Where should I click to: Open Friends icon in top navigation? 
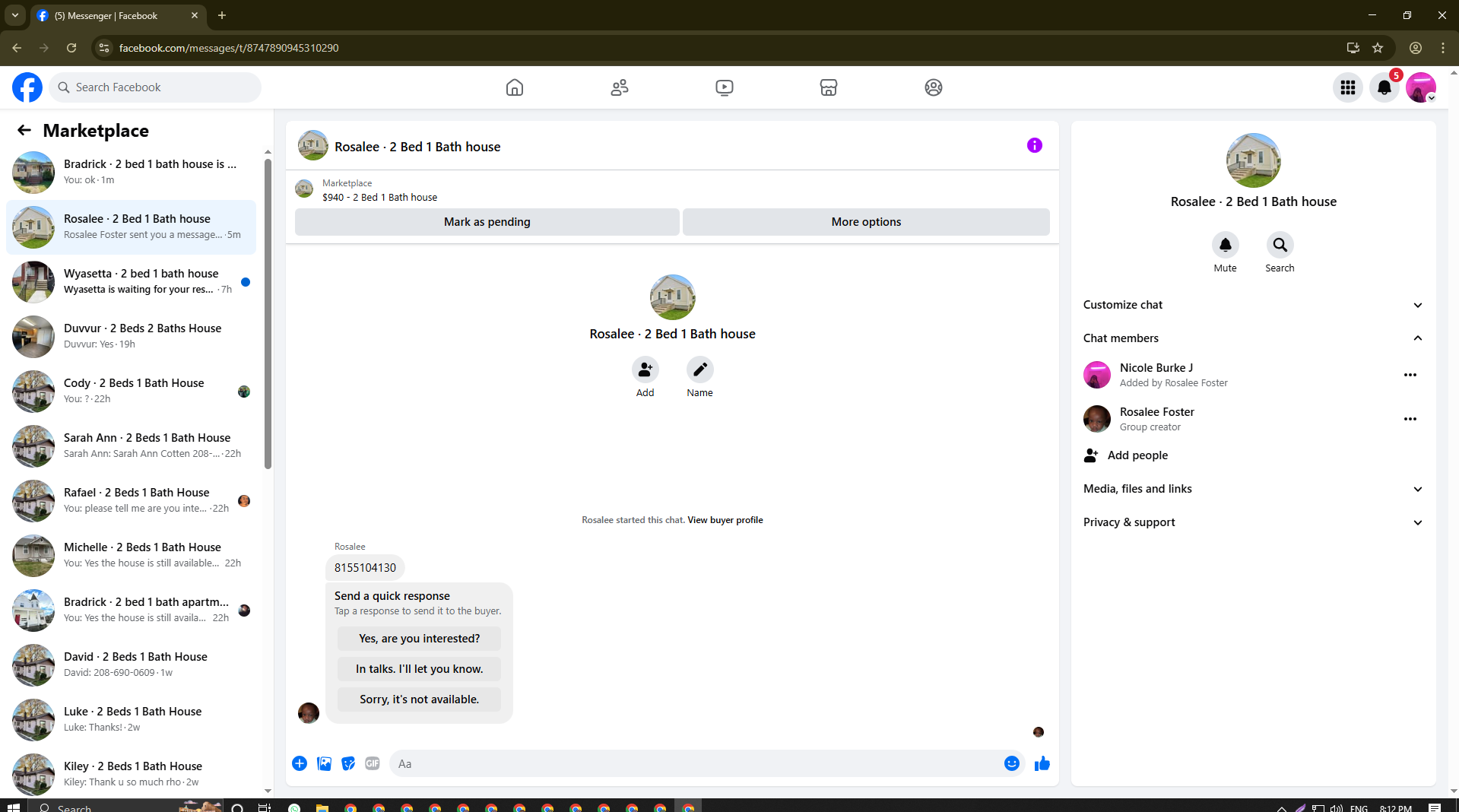pyautogui.click(x=620, y=87)
